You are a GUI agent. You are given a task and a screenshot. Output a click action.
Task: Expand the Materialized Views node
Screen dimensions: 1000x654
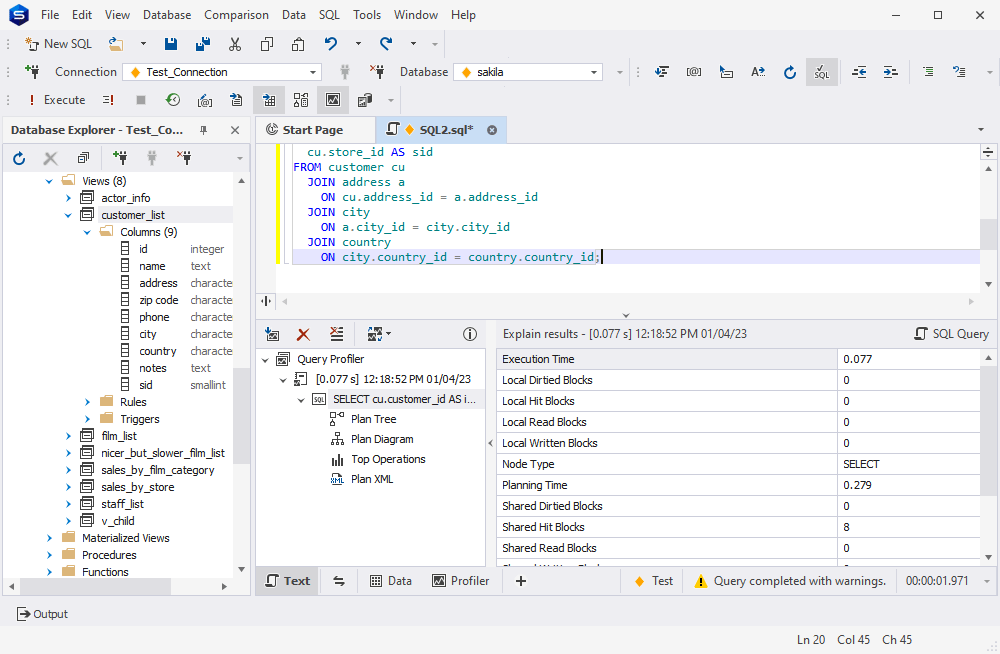(x=49, y=537)
